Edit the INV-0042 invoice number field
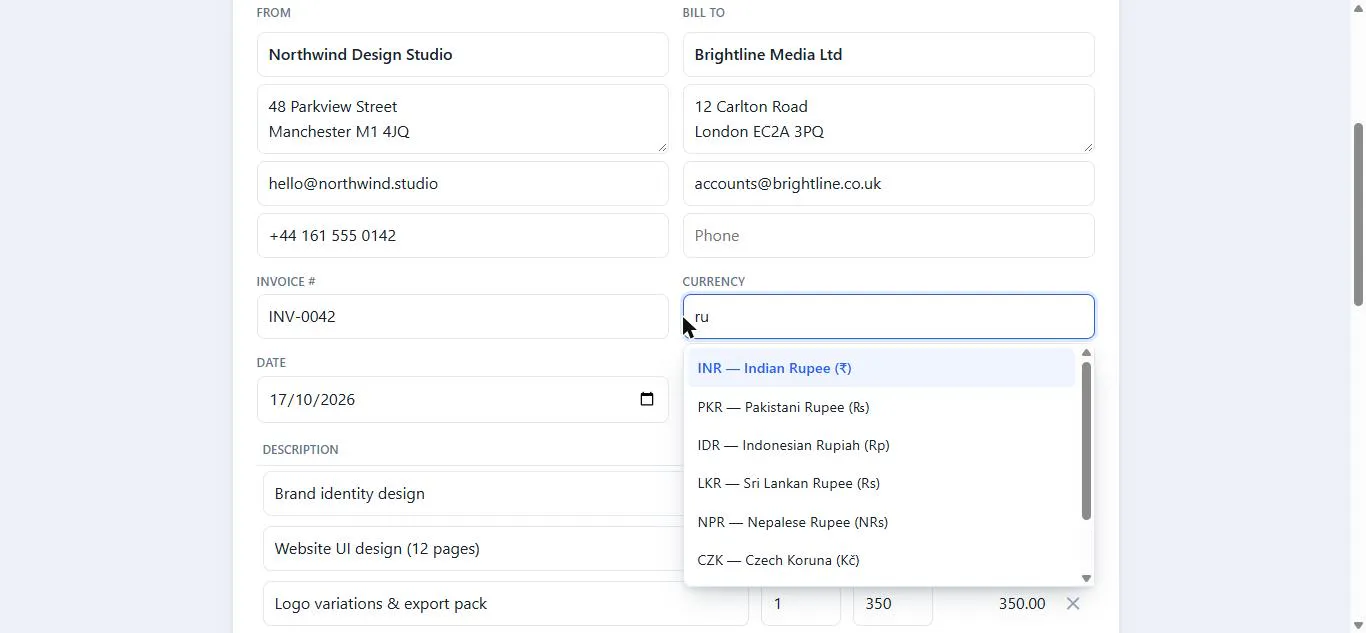The height and width of the screenshot is (633, 1366). (x=462, y=316)
